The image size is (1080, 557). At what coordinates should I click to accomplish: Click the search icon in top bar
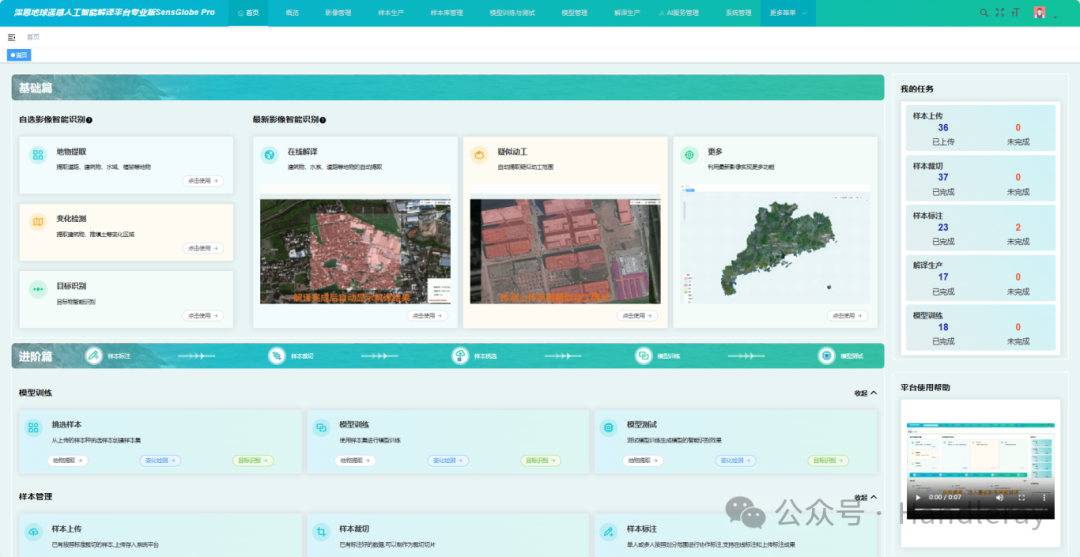(984, 13)
